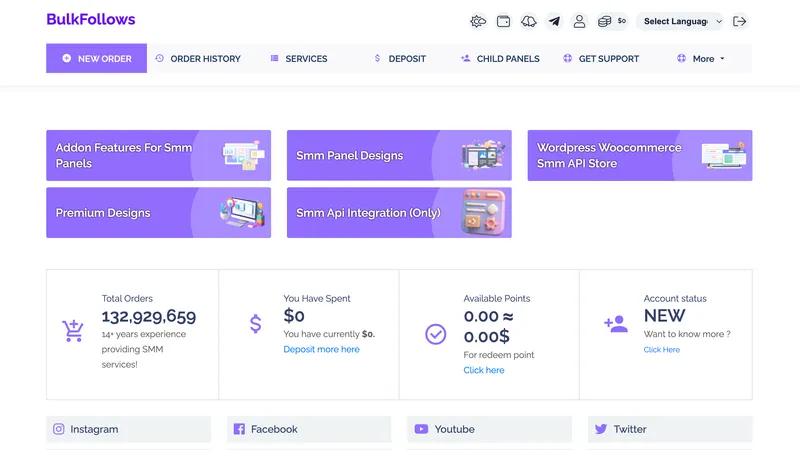Image resolution: width=800 pixels, height=450 pixels.
Task: Select Child Panels in the navbar
Action: coord(500,59)
